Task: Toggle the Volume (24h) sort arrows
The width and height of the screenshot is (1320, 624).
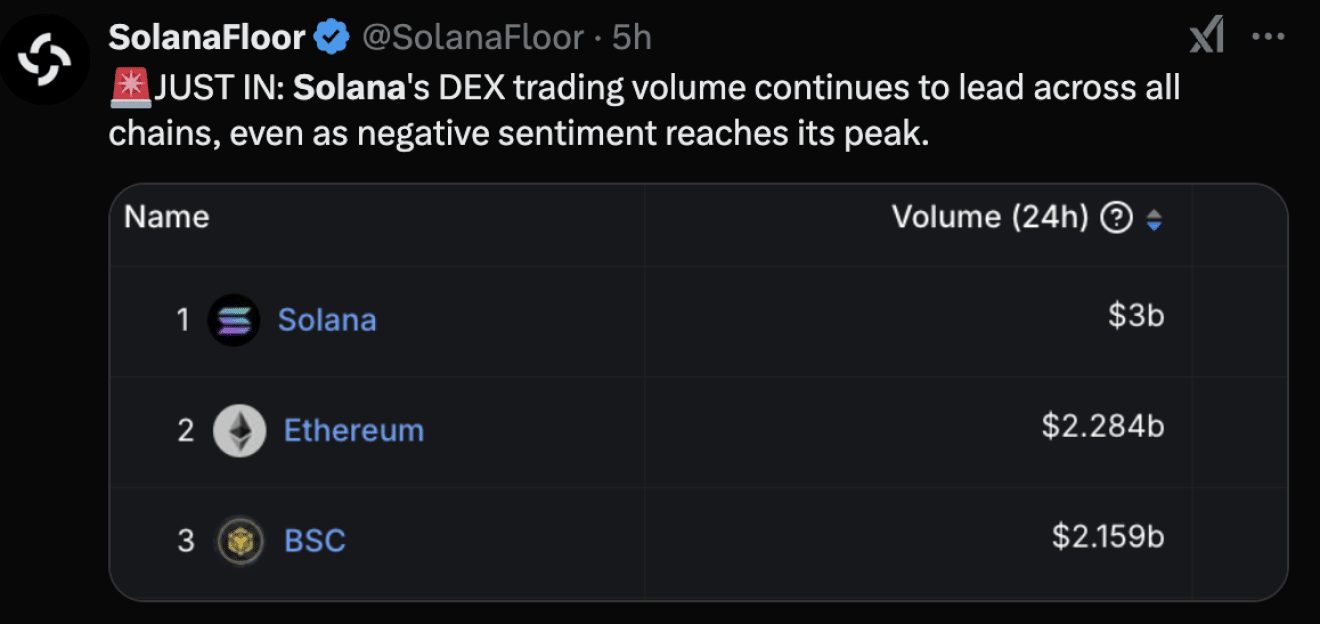Action: pos(1153,219)
